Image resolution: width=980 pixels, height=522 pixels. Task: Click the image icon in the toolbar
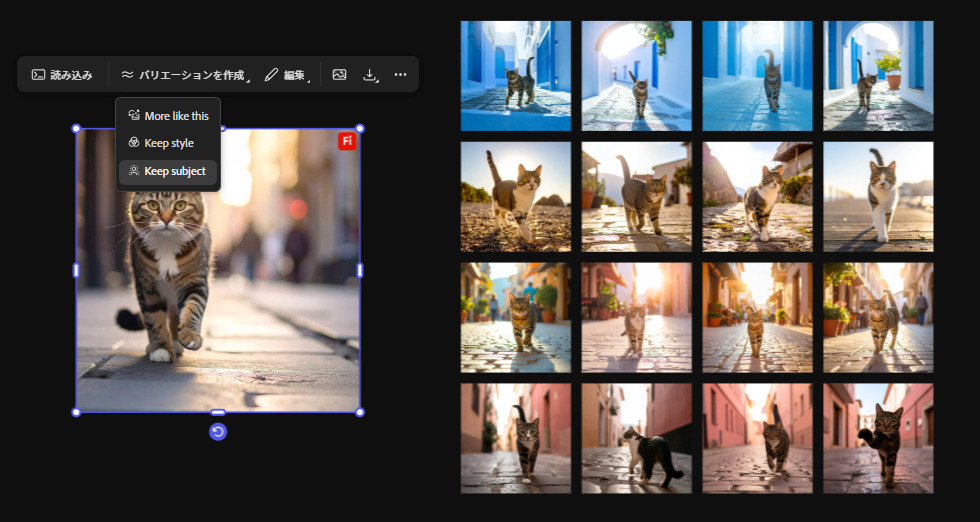339,75
